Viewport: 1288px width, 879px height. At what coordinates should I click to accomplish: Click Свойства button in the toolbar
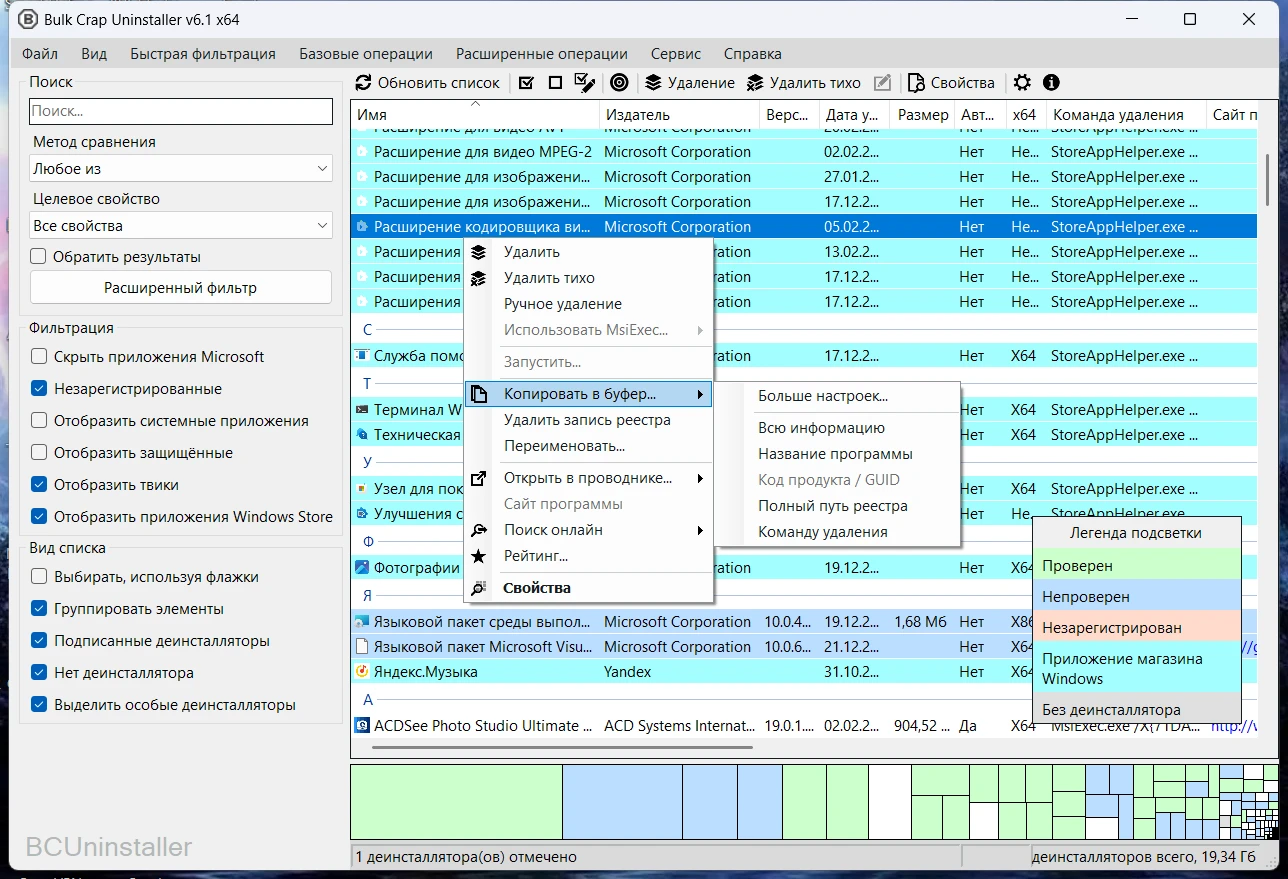pos(951,83)
